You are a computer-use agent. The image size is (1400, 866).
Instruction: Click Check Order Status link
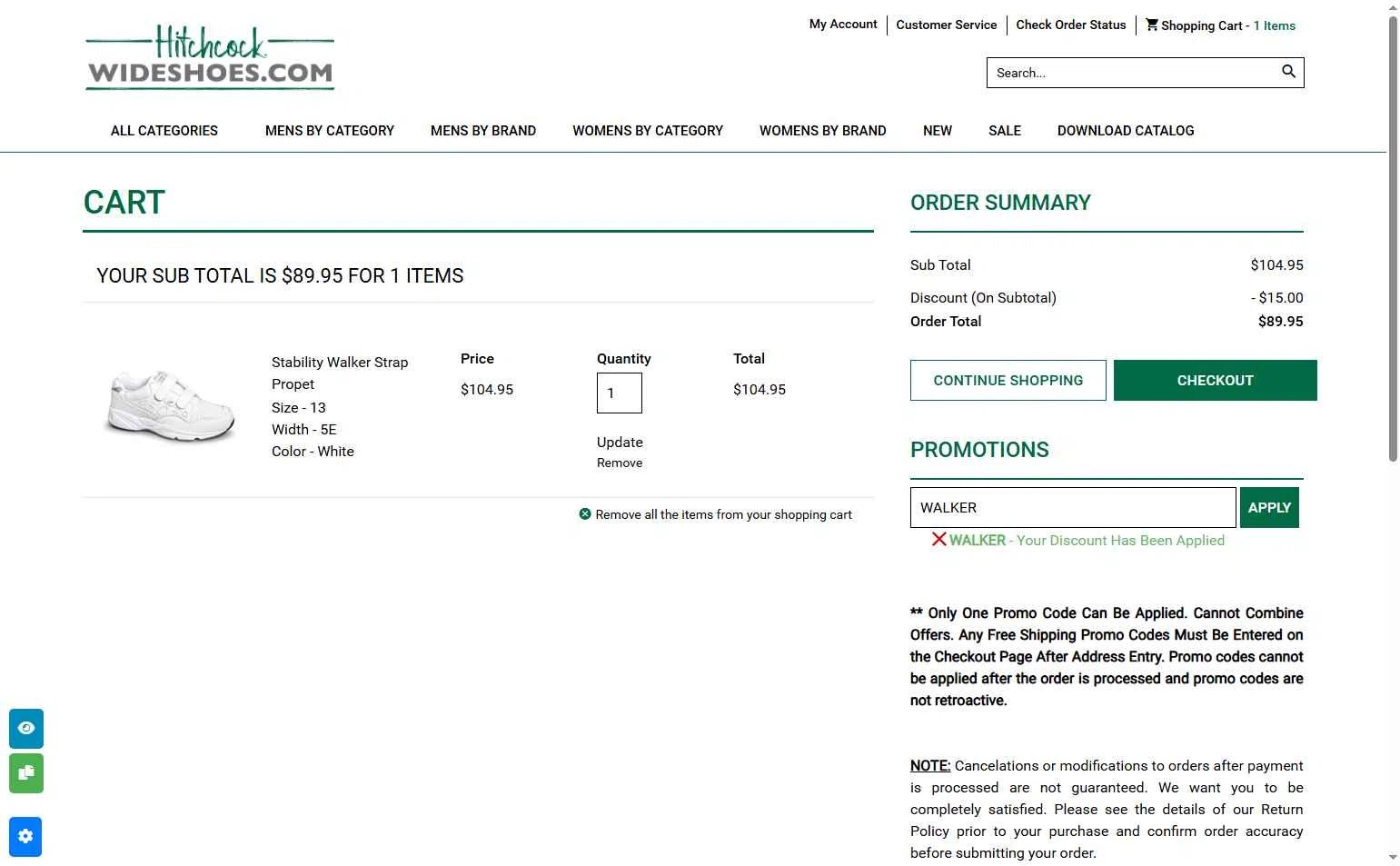tap(1071, 25)
